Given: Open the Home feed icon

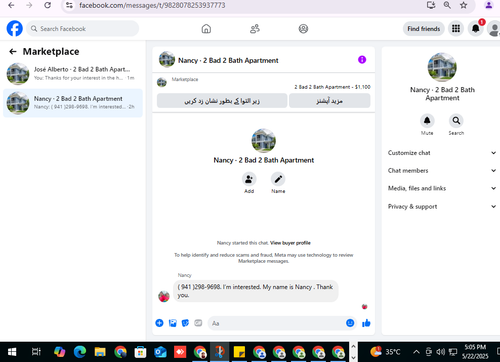Looking at the screenshot, I should [x=206, y=29].
